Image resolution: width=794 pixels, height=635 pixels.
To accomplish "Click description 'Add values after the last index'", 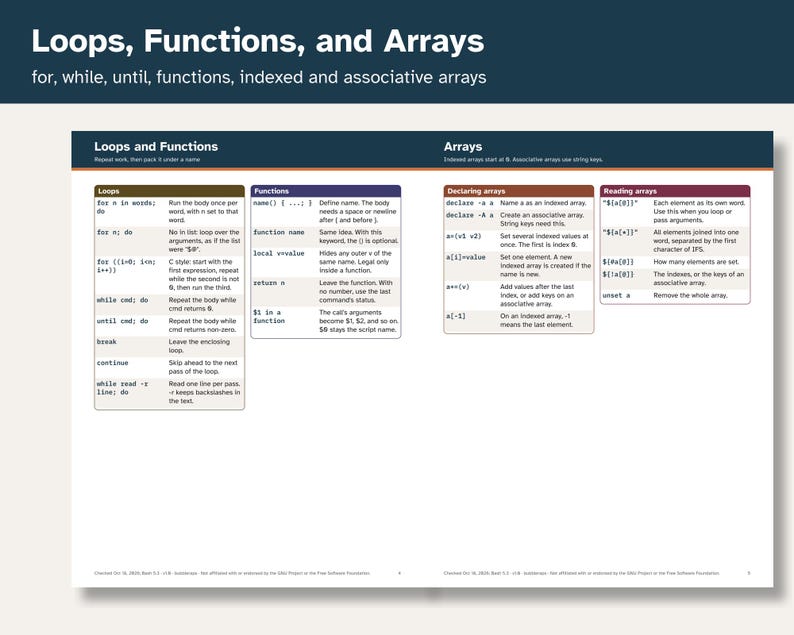I will (537, 295).
